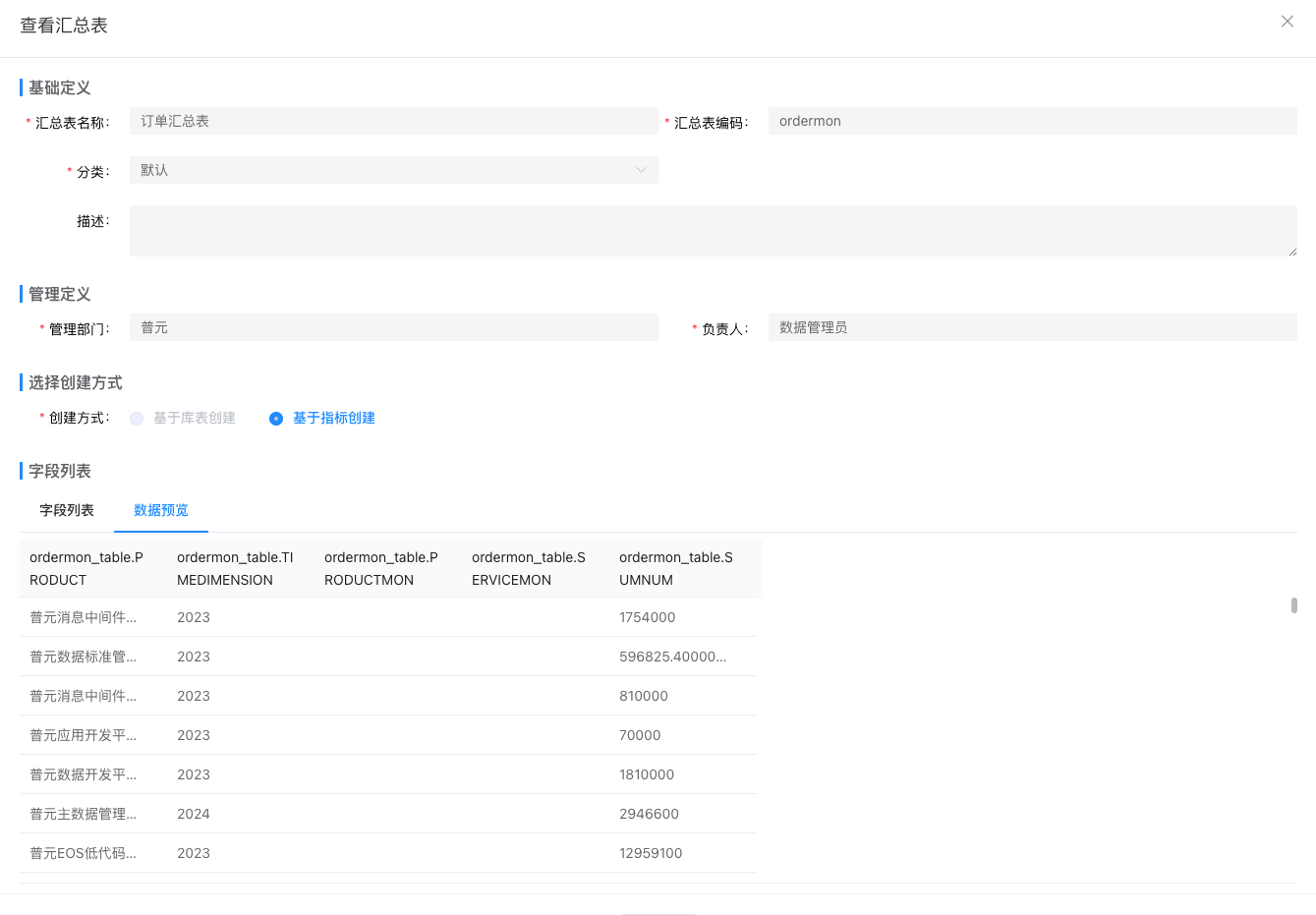Screen dimensions: 1316x915
Task: Expand 分类 dropdown chevron arrow
Action: click(641, 170)
